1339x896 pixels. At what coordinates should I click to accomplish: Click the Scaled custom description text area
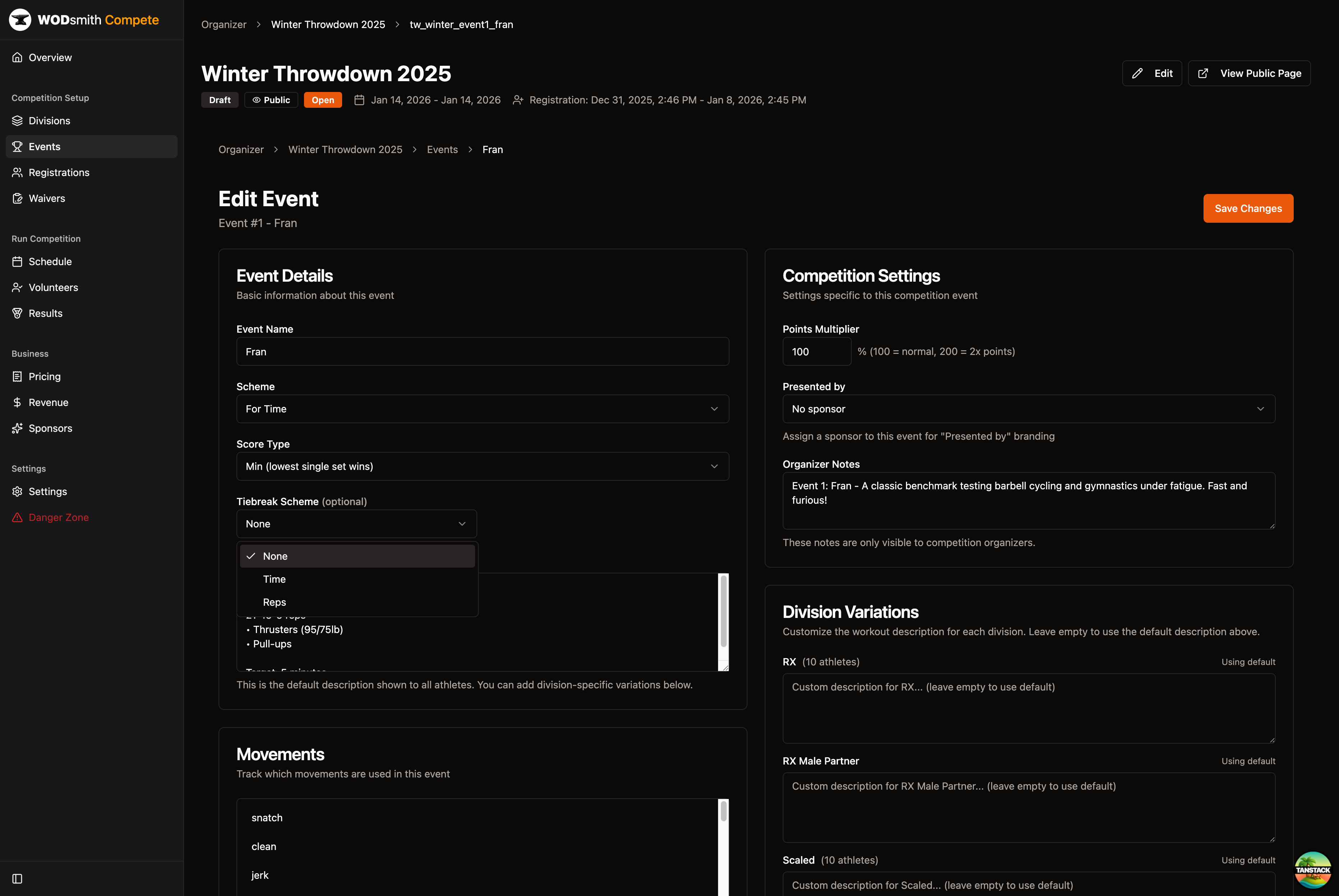point(1029,884)
